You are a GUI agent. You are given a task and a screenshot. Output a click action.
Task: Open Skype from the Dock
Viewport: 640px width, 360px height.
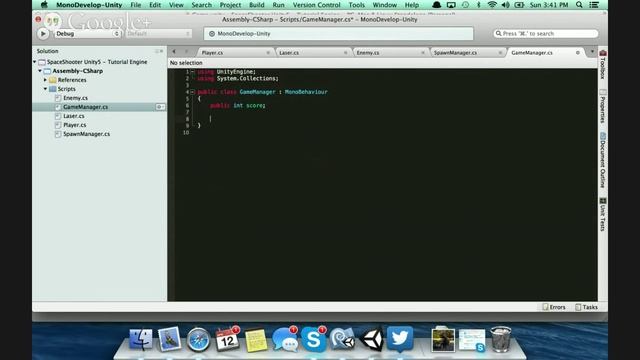coord(313,340)
